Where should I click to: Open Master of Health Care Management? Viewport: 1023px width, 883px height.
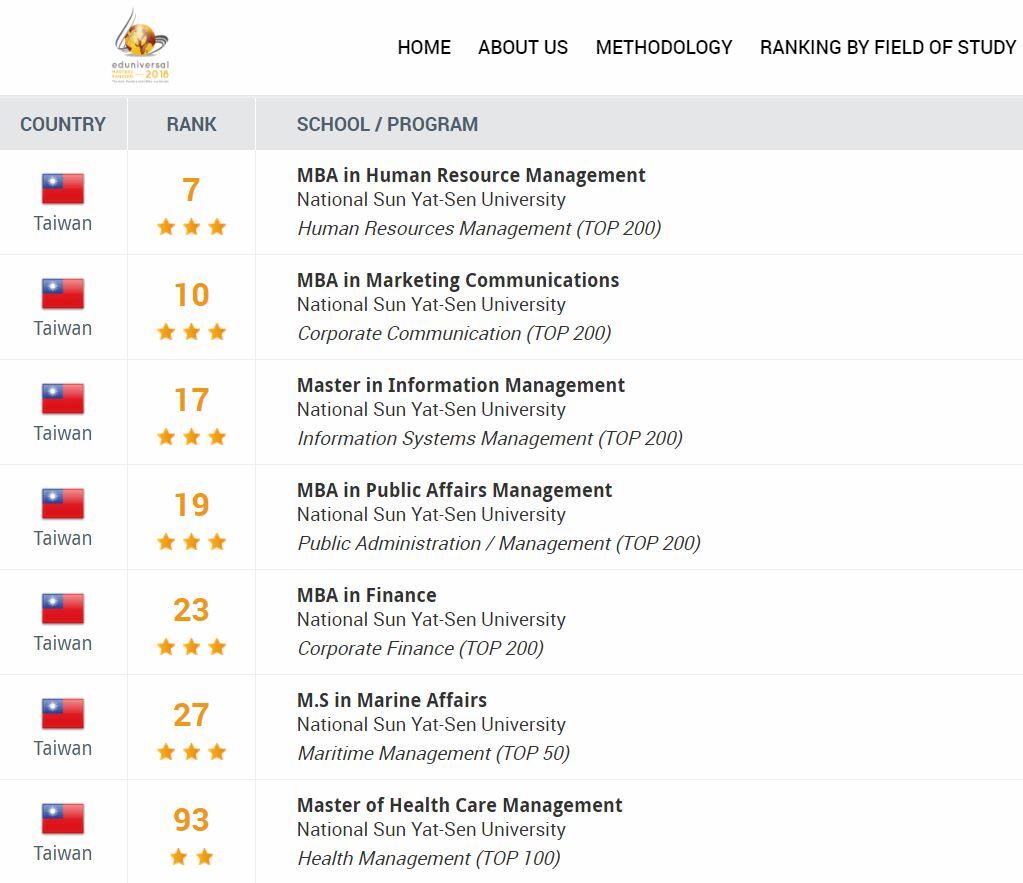(459, 805)
